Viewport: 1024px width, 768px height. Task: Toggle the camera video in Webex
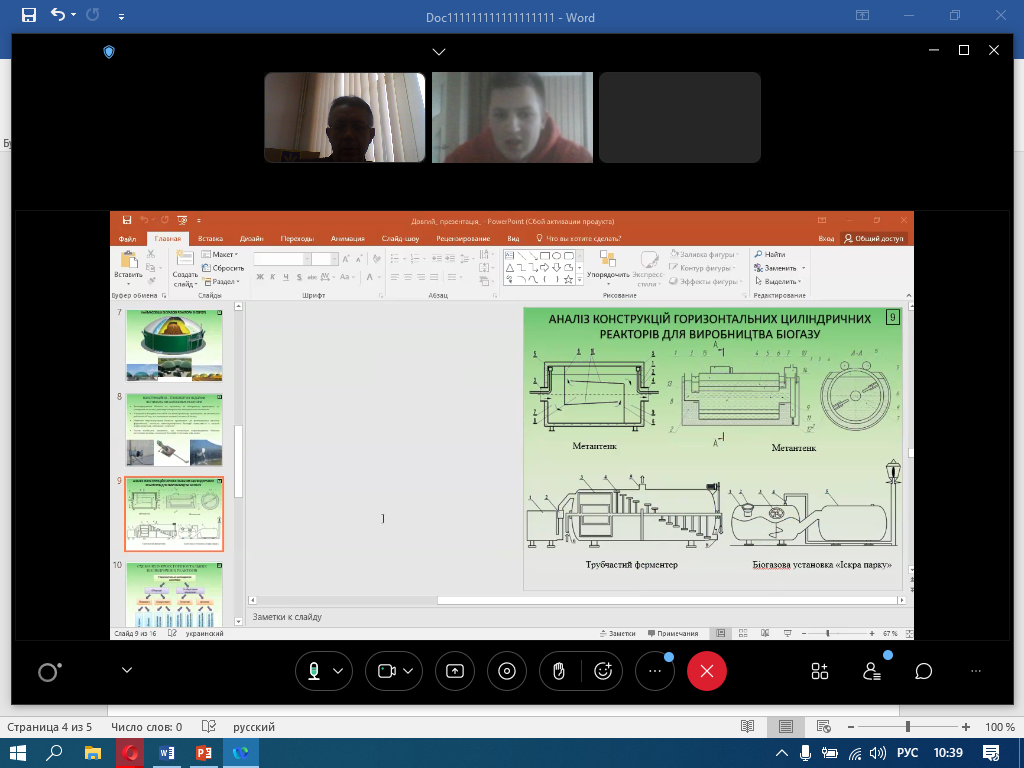(x=387, y=671)
